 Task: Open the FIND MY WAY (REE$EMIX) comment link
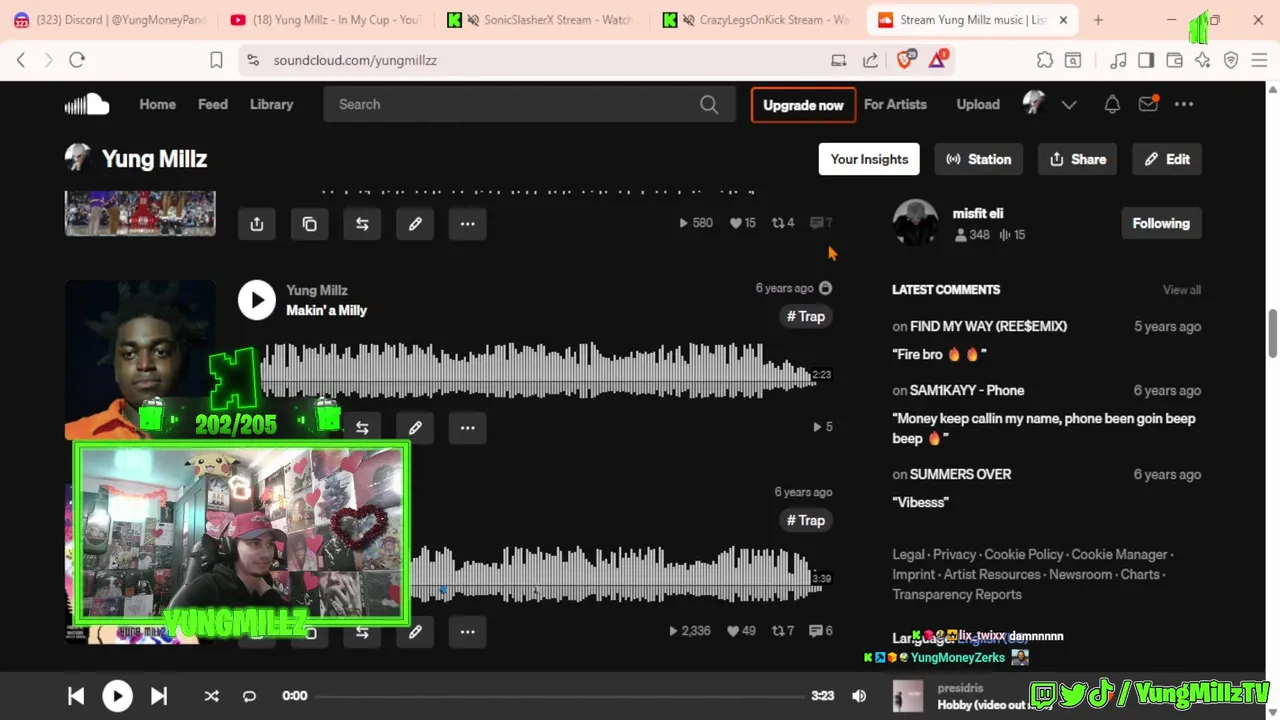(x=988, y=326)
